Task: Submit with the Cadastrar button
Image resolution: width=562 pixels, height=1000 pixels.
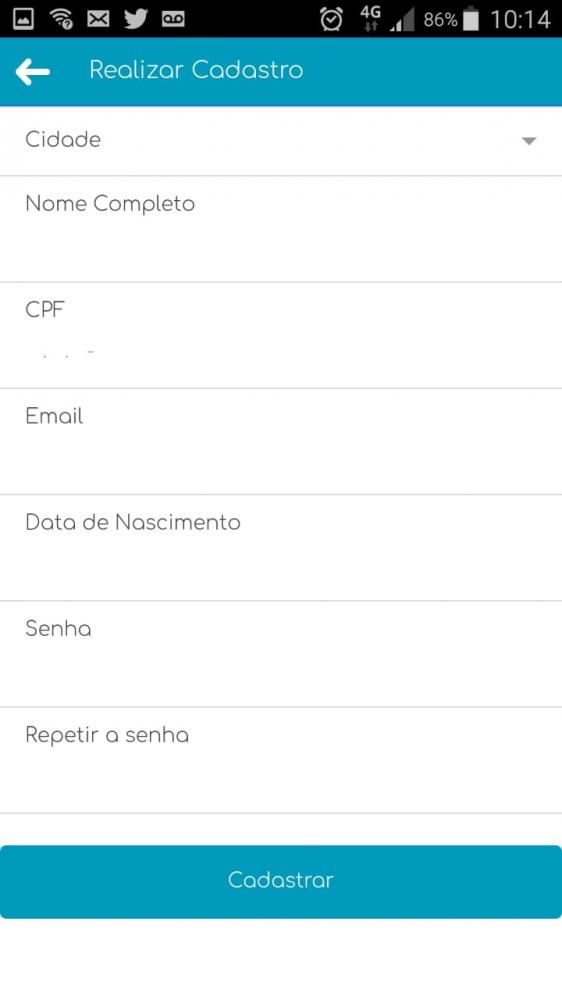Action: [x=281, y=881]
